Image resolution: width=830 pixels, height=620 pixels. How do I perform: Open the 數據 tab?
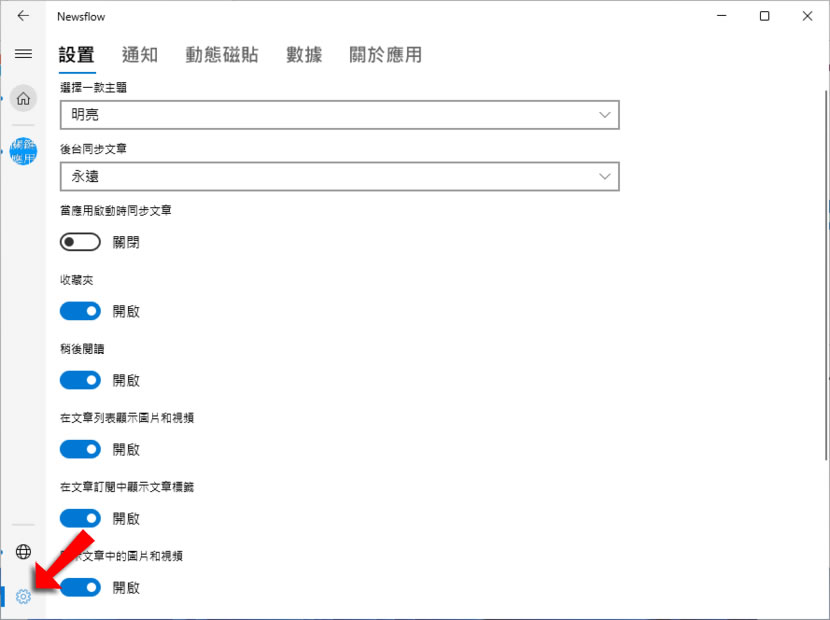pyautogui.click(x=304, y=55)
